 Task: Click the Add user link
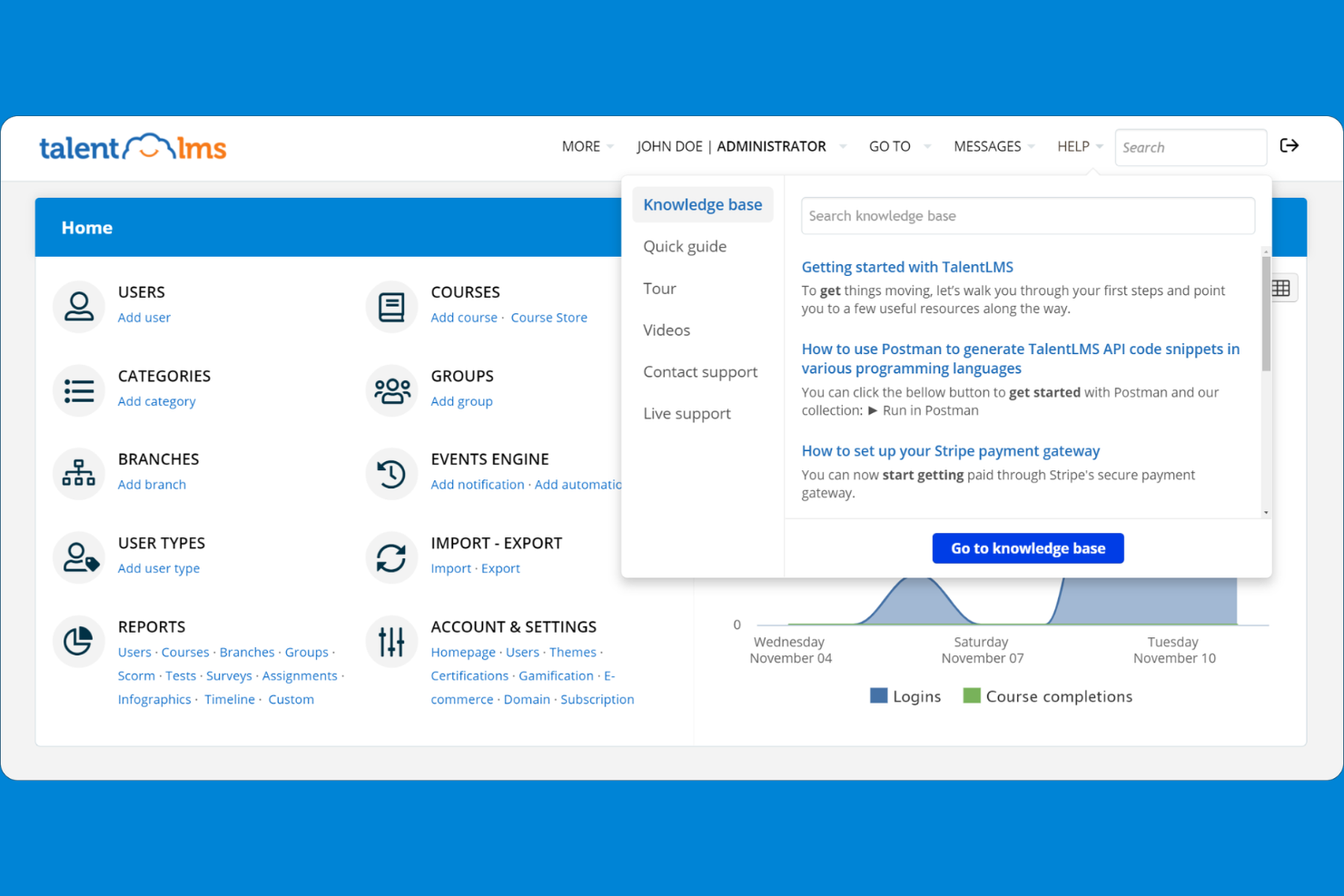pyautogui.click(x=144, y=318)
